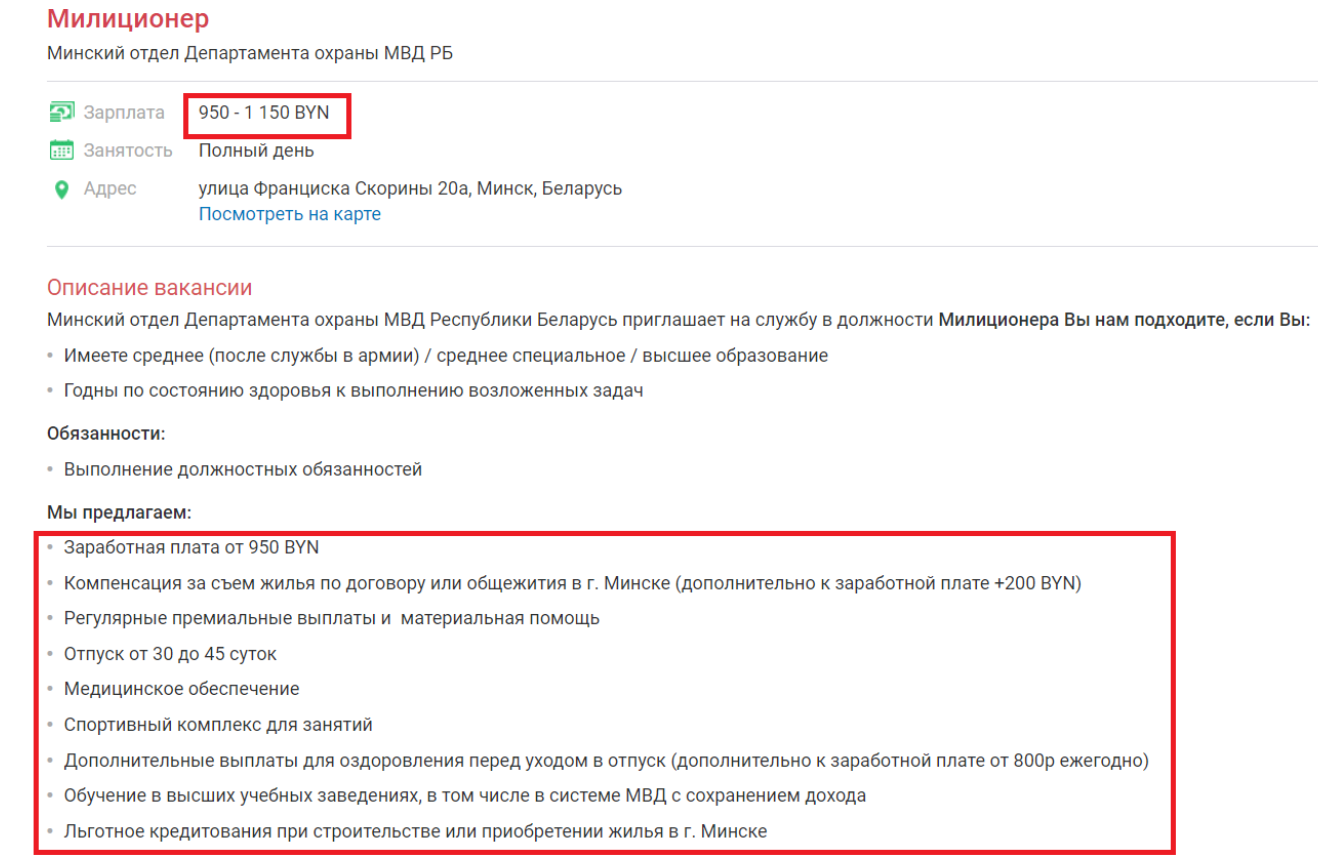Click the Льготное кредитования list item
This screenshot has width=1318, height=862.
[415, 831]
